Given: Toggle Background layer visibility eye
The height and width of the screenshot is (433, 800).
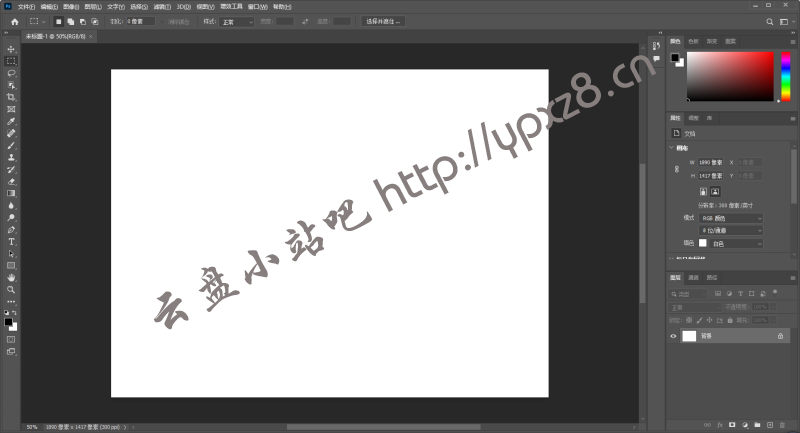Looking at the screenshot, I should point(673,336).
